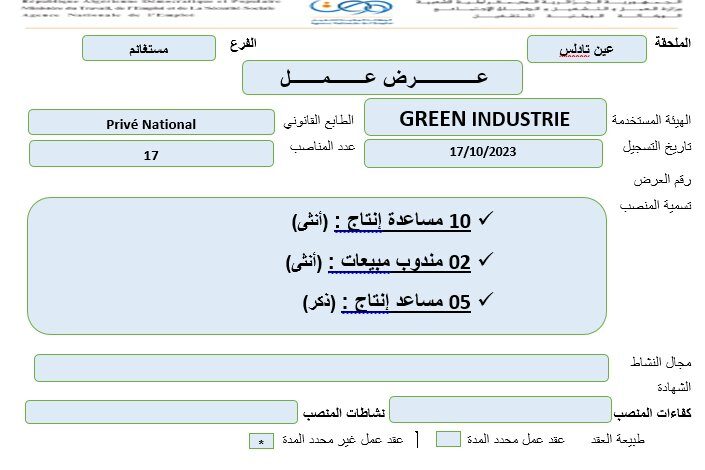705x470 pixels.
Task: Click the 'الفرع' label
Action: coord(243,44)
